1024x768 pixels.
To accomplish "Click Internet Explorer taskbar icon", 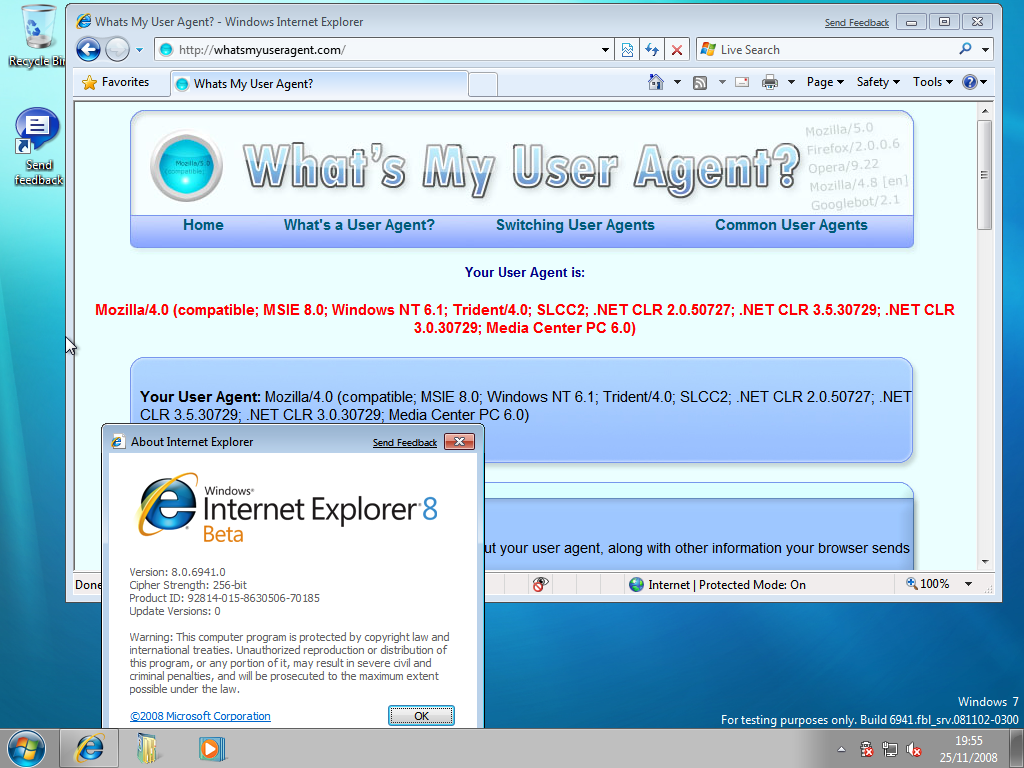I will pyautogui.click(x=89, y=748).
